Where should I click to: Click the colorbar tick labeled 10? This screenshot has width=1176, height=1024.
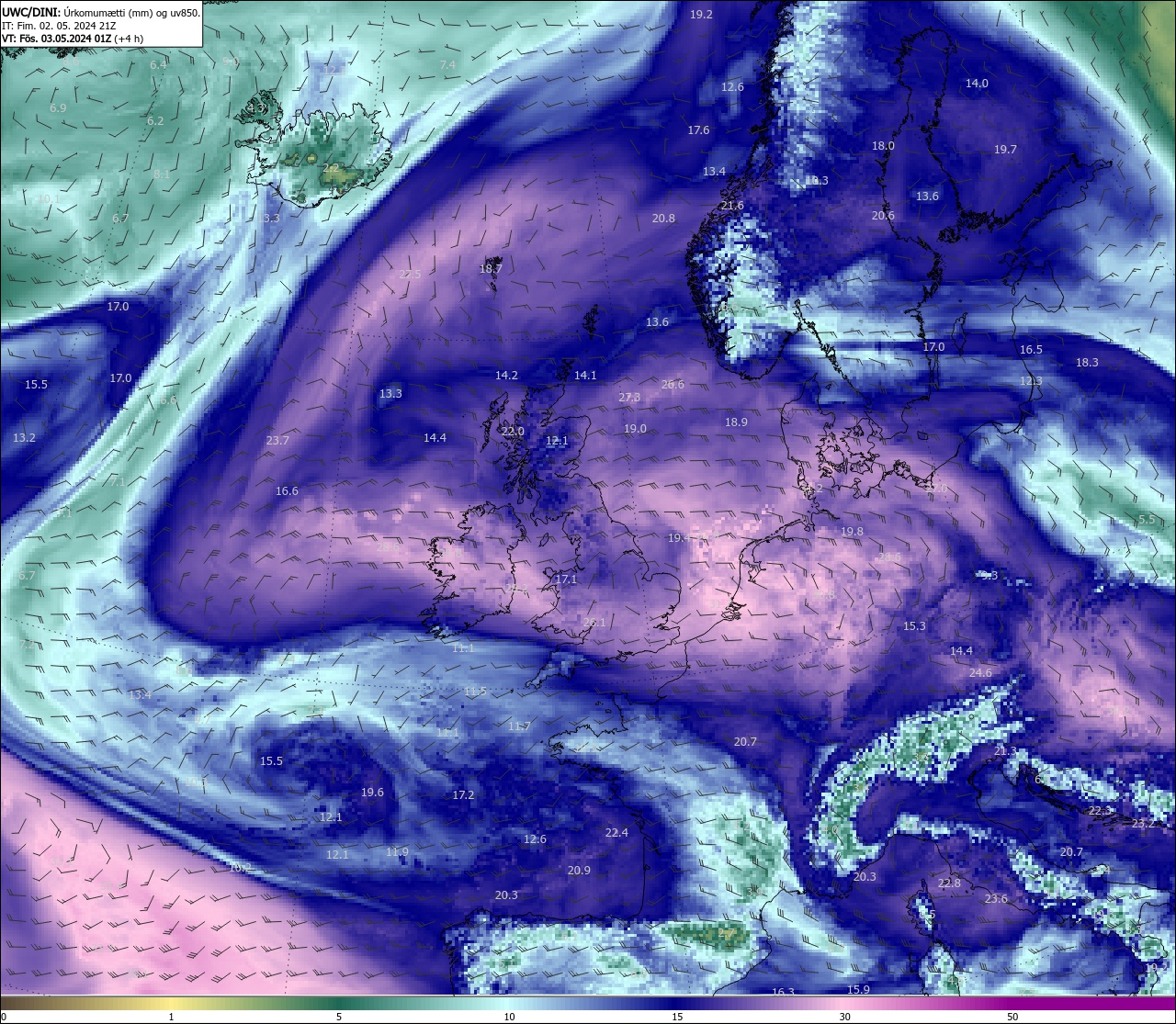(508, 1017)
